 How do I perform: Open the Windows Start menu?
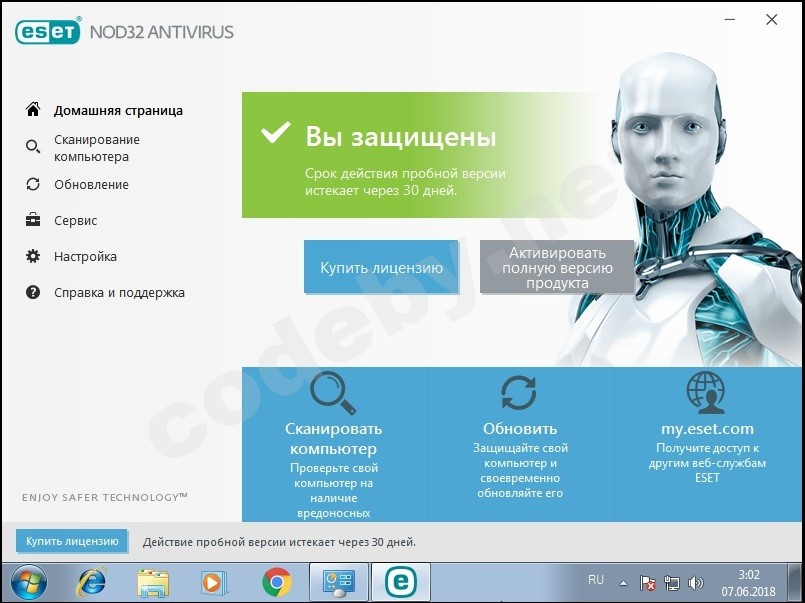point(29,582)
